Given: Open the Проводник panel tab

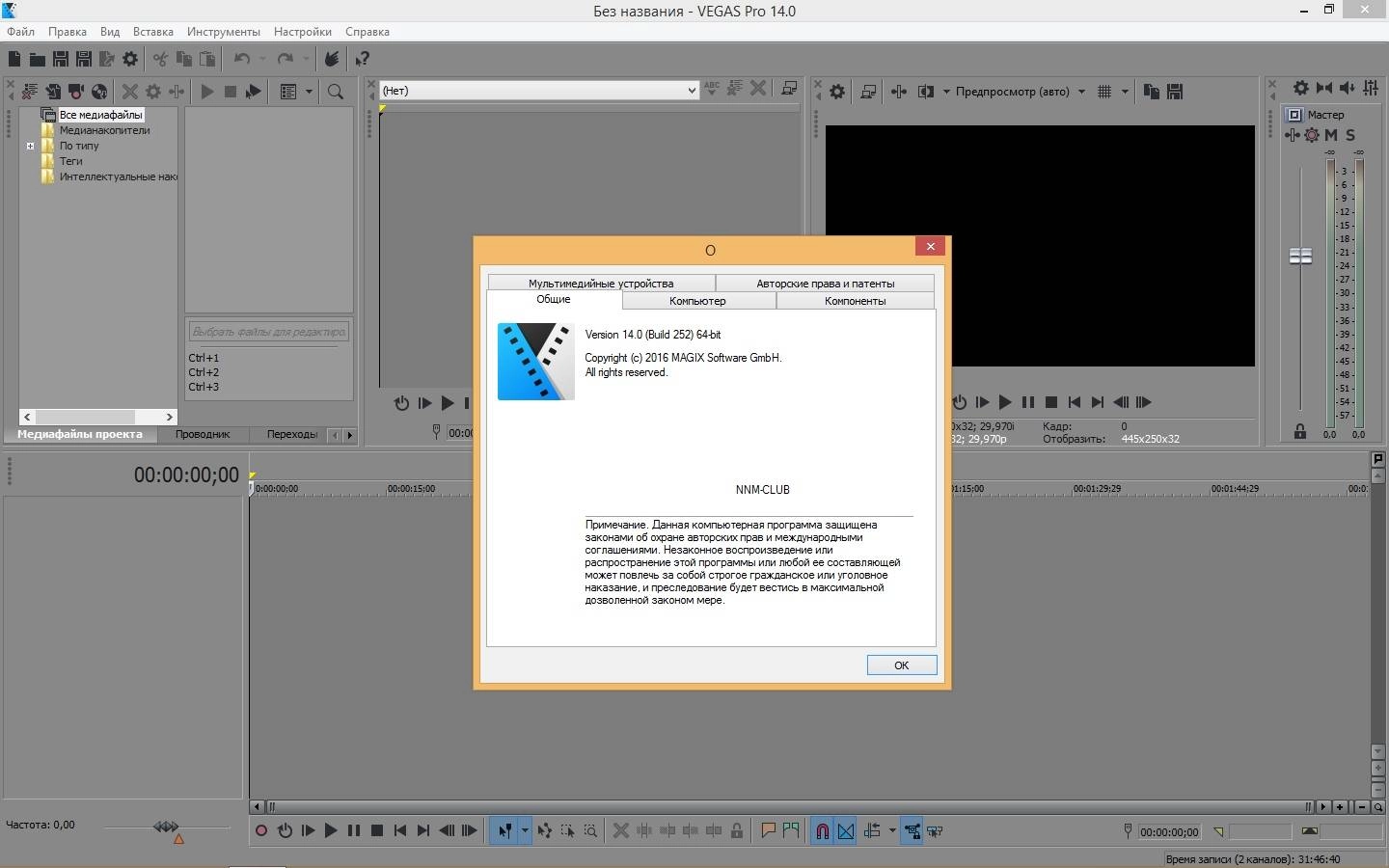Looking at the screenshot, I should (x=203, y=434).
